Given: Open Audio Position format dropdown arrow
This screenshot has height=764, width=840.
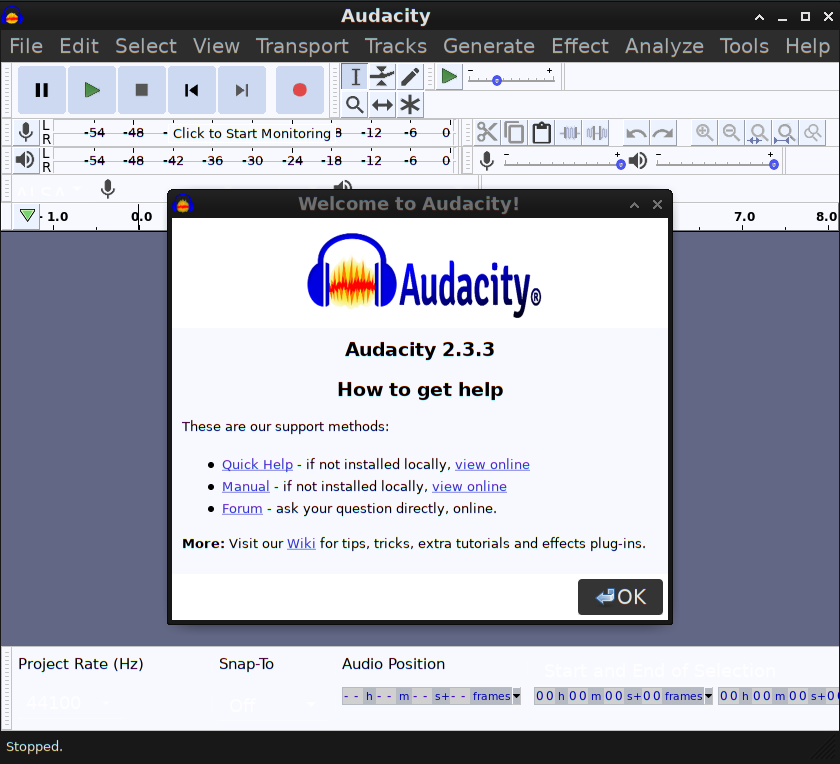Looking at the screenshot, I should click(516, 696).
